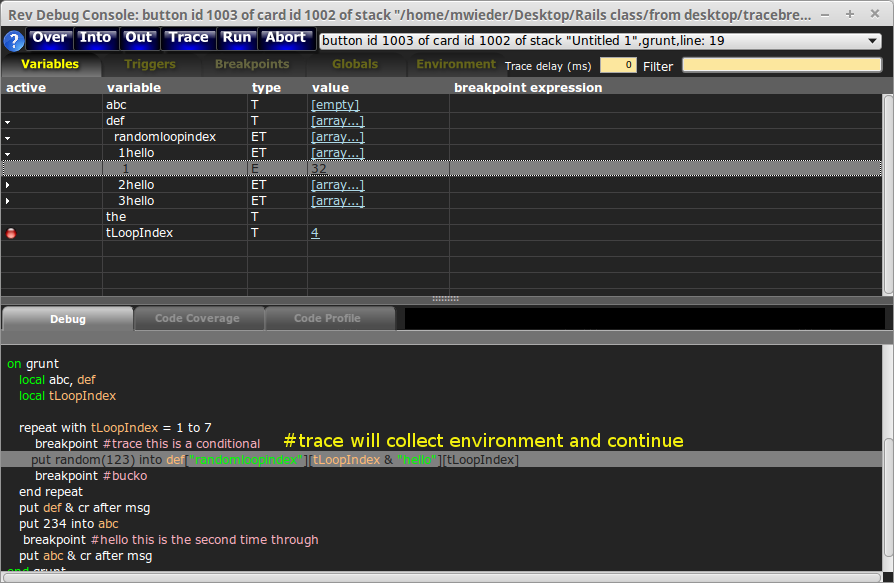The image size is (894, 583).
Task: Click the [empty] value link for abc
Action: pos(335,104)
